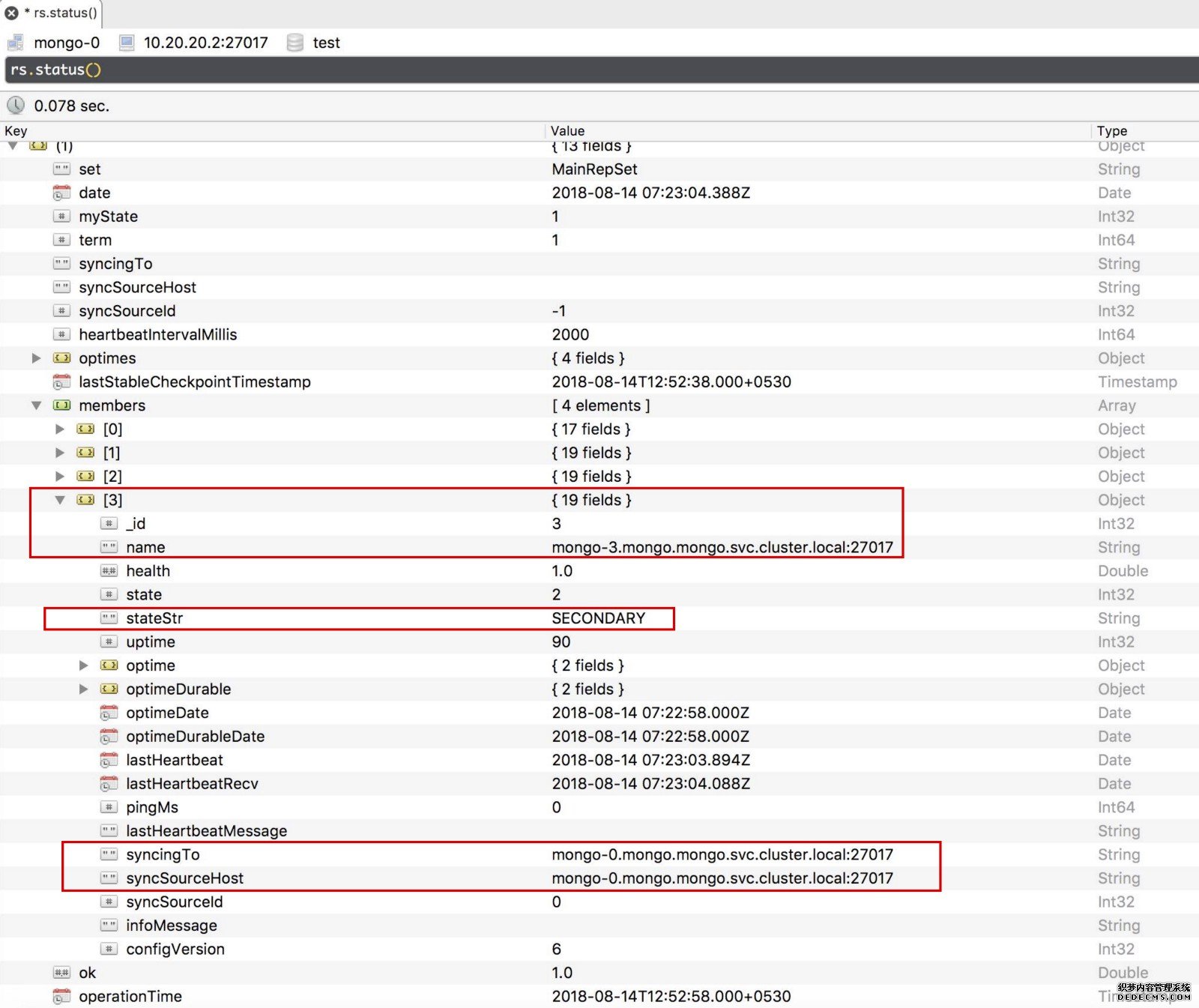This screenshot has height=1008, width=1199.
Task: Select the rs.status() tab
Action: point(64,13)
